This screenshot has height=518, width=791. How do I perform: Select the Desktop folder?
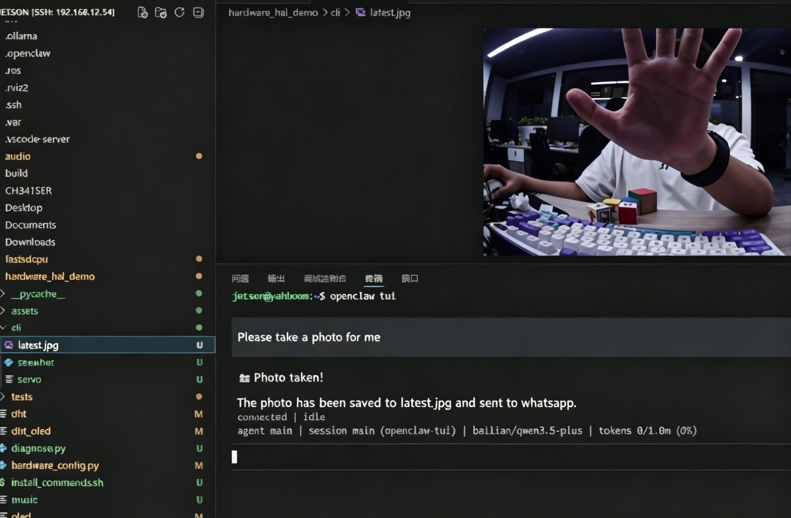[107, 207]
